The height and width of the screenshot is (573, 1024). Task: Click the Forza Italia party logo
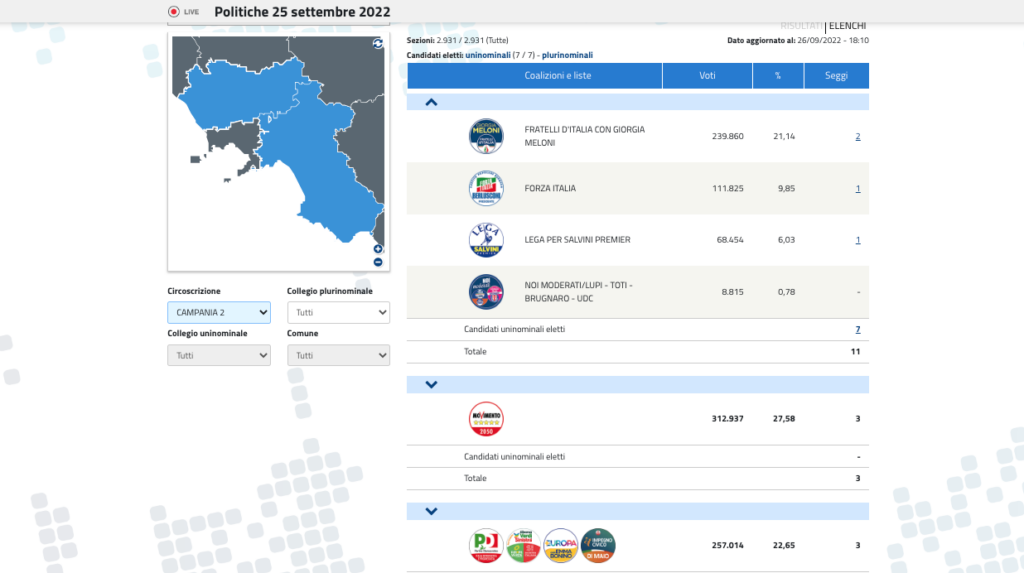[x=486, y=188]
